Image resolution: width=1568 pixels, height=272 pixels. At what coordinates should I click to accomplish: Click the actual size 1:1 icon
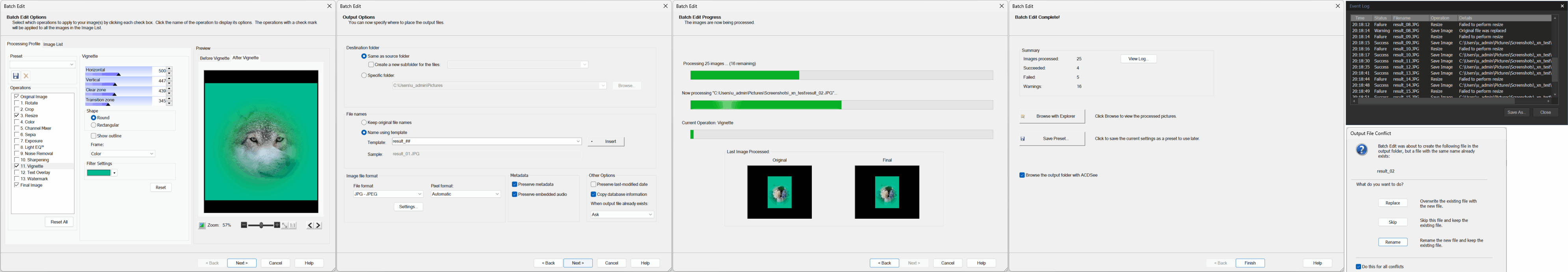tap(293, 226)
